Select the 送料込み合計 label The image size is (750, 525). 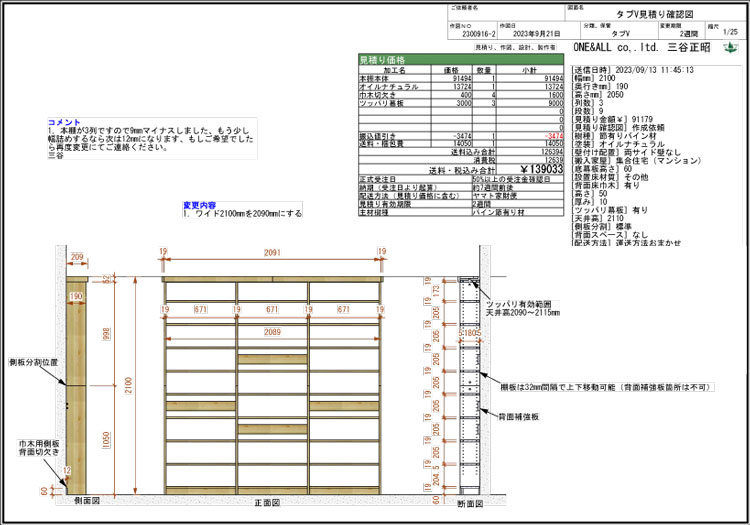tap(473, 152)
